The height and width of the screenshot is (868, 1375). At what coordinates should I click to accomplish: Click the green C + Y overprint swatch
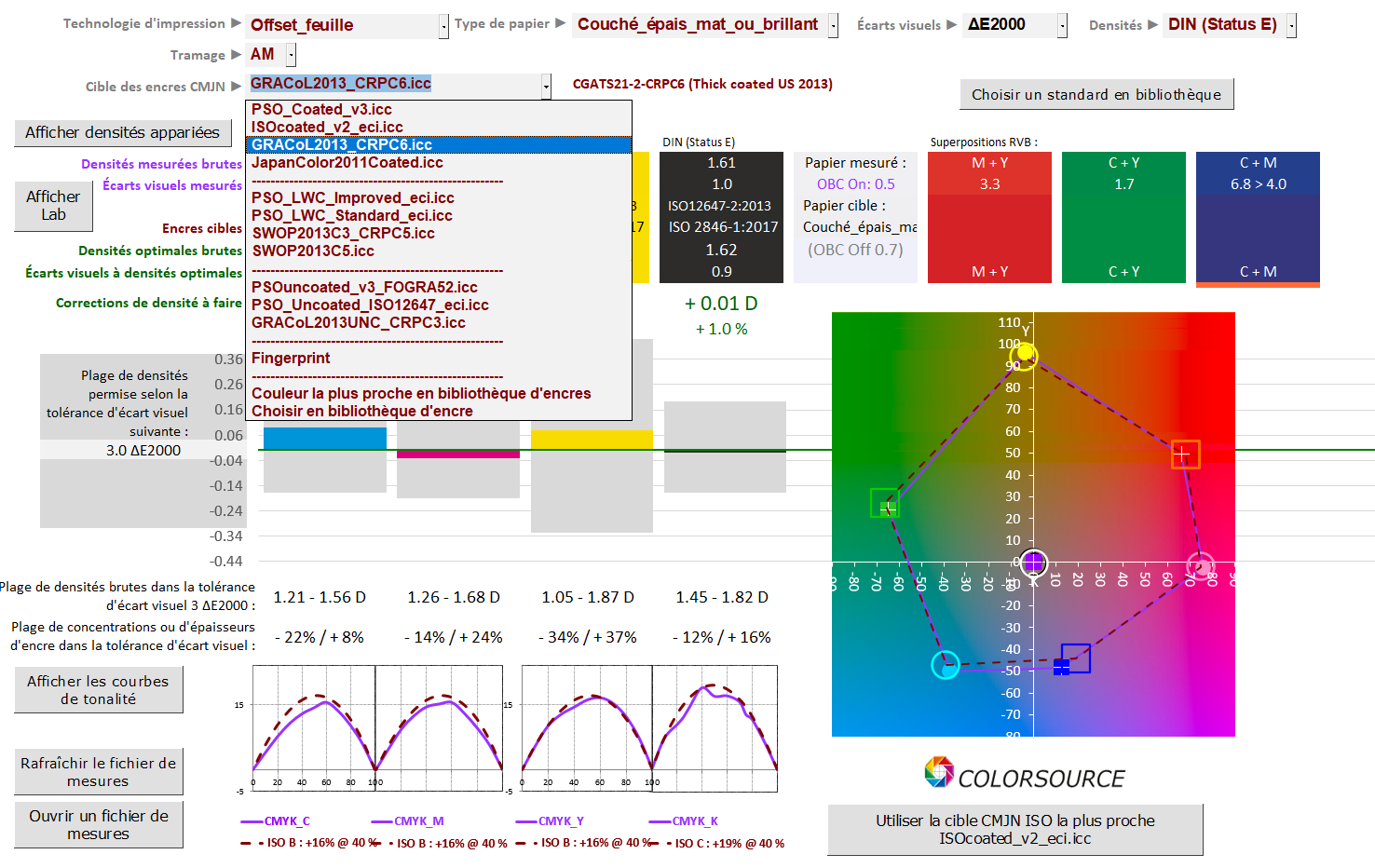click(x=1123, y=217)
